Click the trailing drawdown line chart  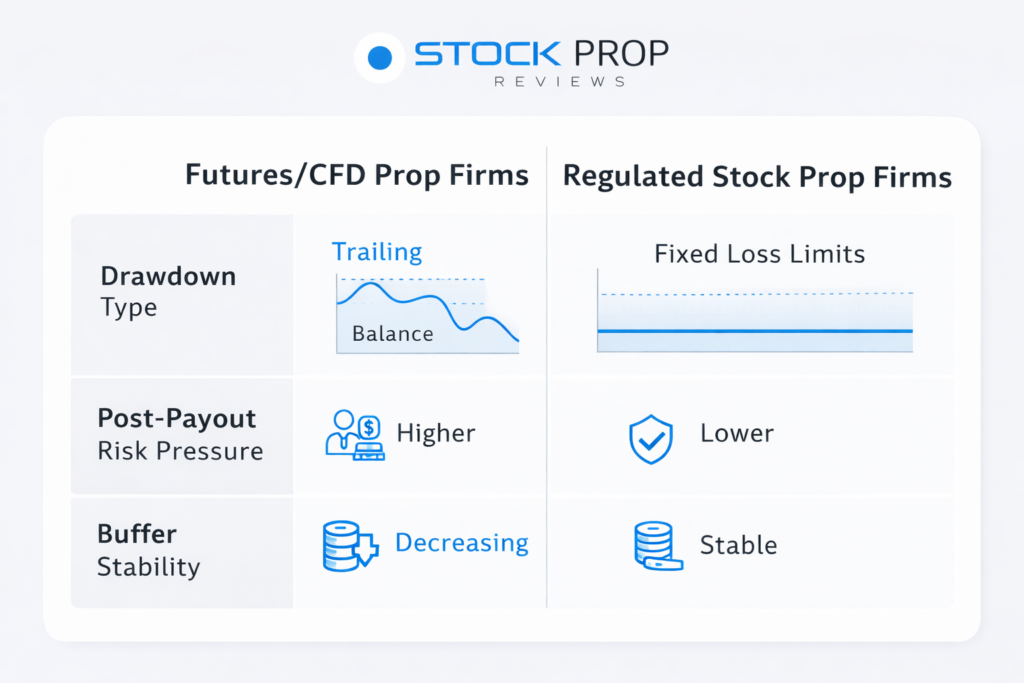(x=428, y=313)
